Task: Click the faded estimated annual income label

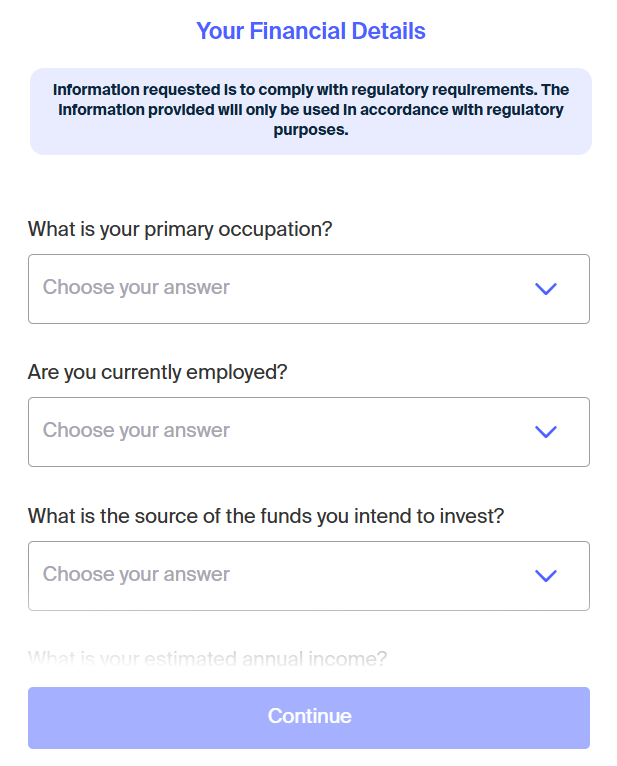Action: 207,659
